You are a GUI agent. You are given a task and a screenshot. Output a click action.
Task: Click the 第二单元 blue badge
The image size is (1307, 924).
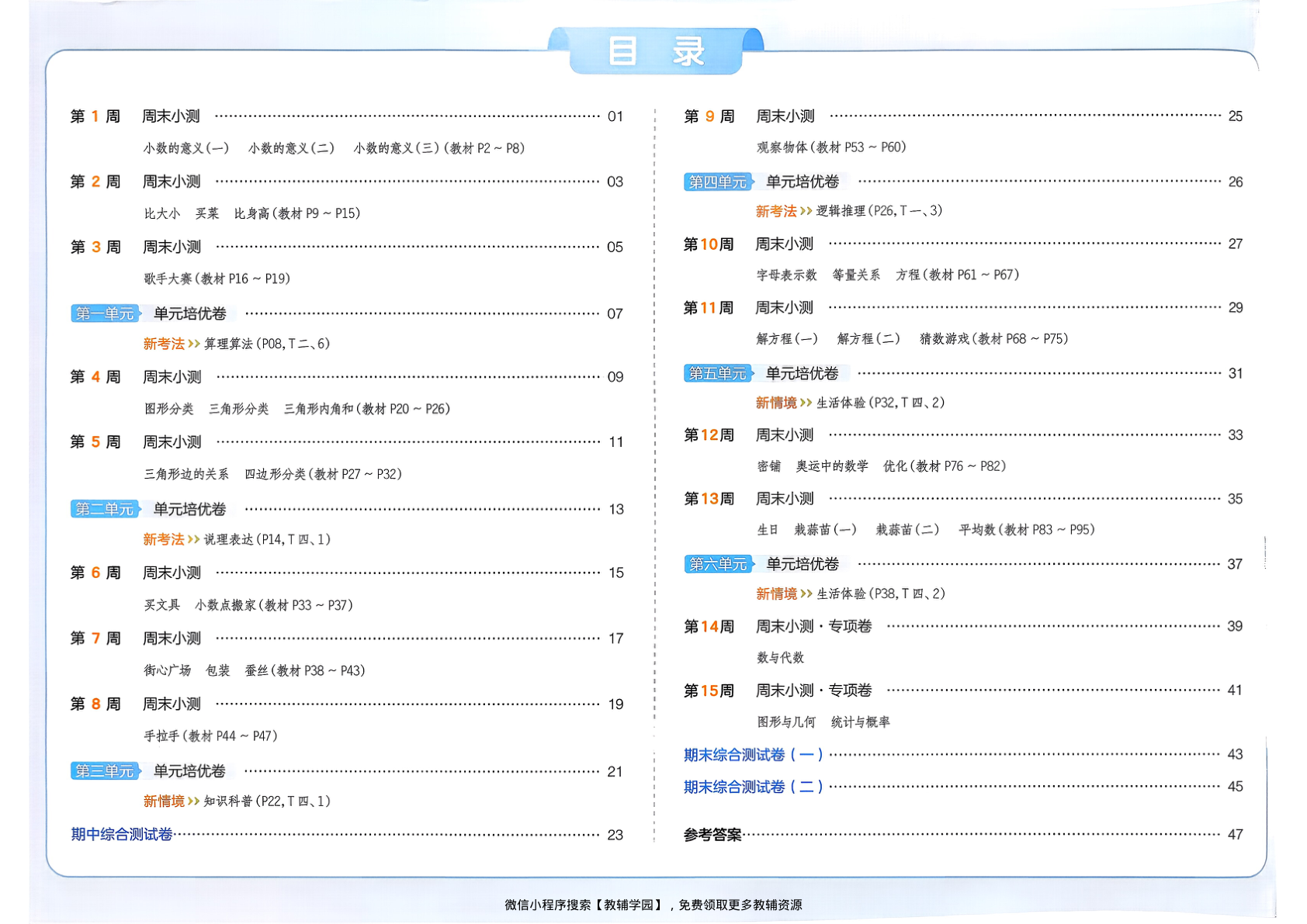(105, 509)
